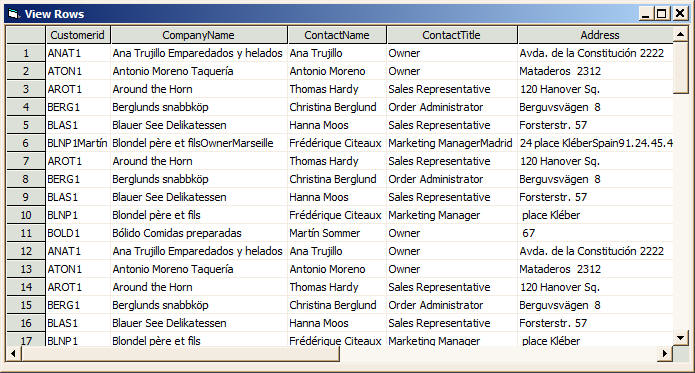Select the ContactTitle column header
The width and height of the screenshot is (695, 373).
pyautogui.click(x=451, y=35)
